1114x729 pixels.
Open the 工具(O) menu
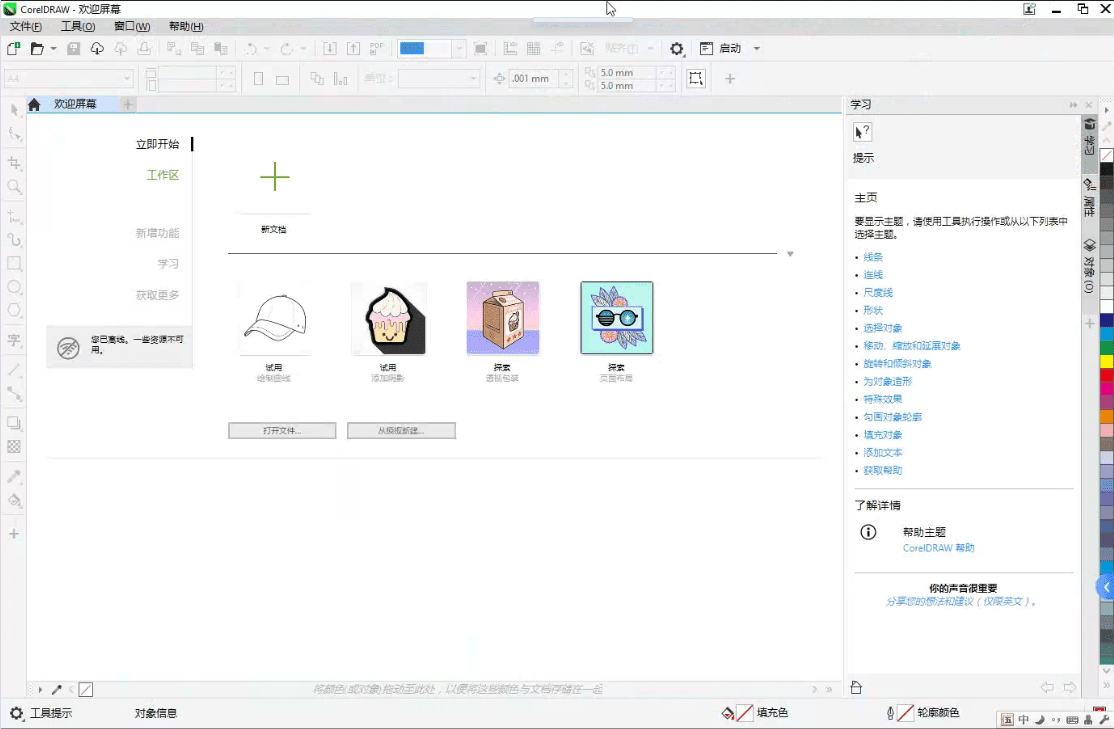tap(77, 26)
